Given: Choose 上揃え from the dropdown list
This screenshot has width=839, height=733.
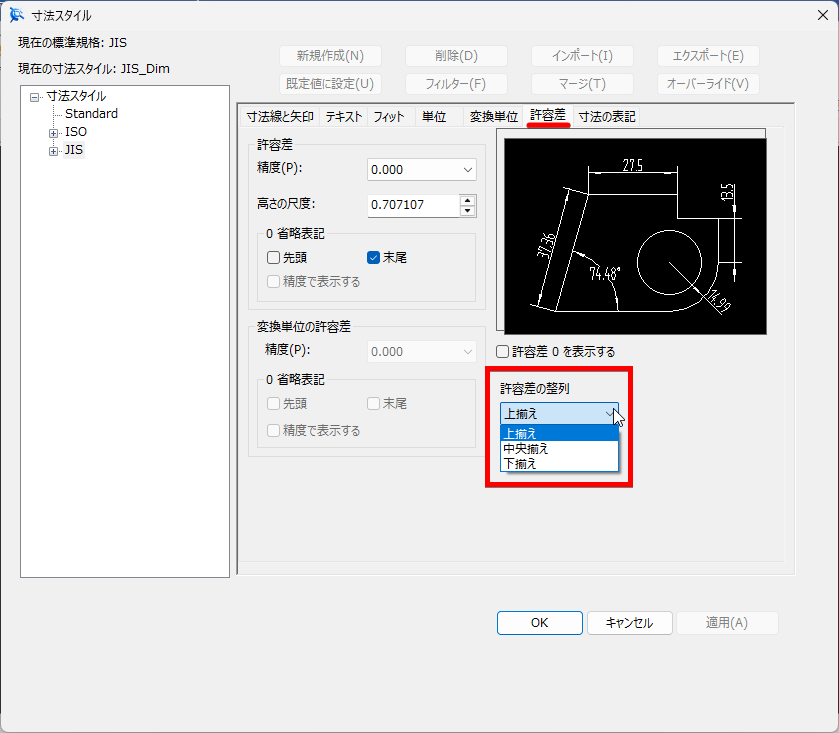Looking at the screenshot, I should [559, 433].
